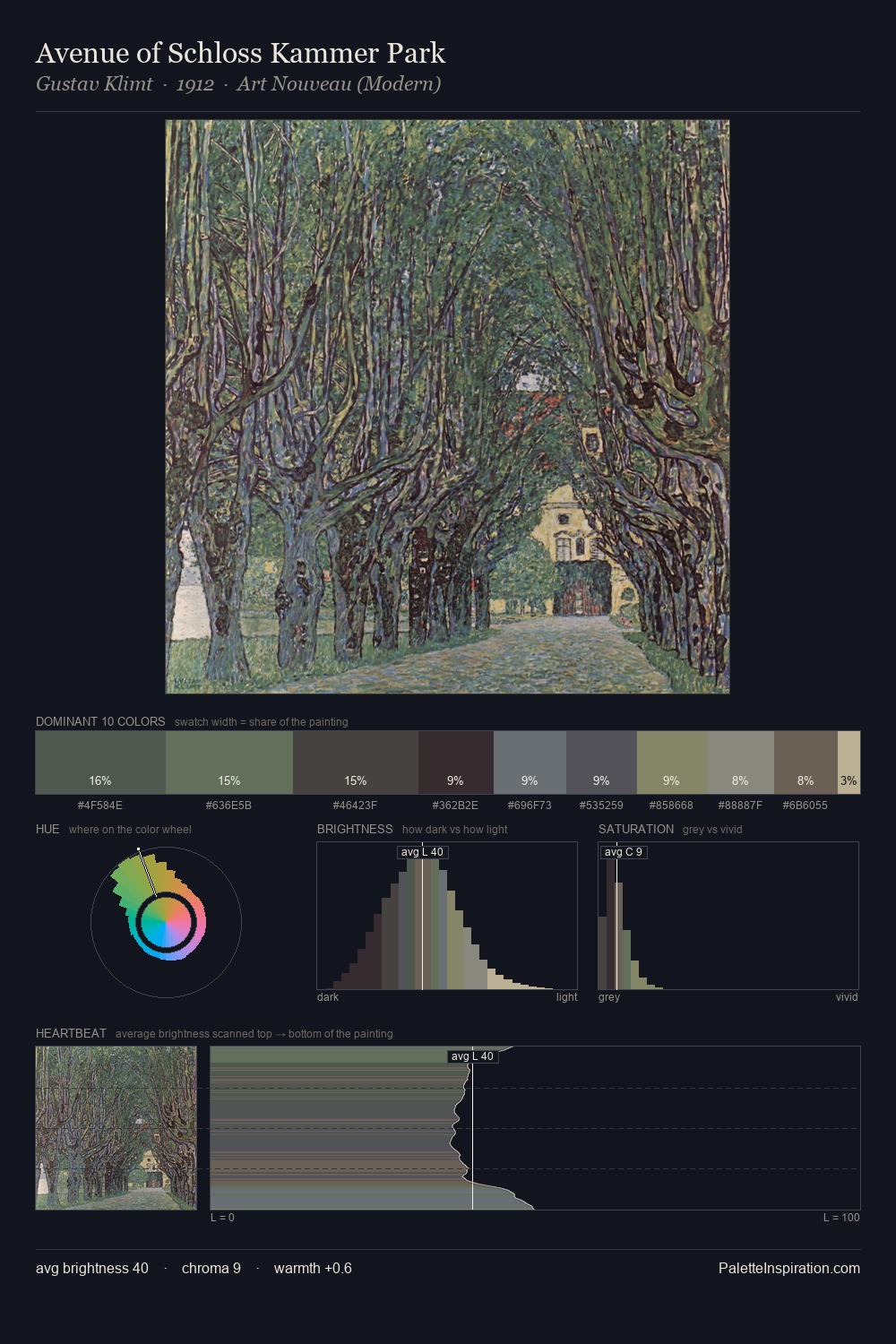Image resolution: width=896 pixels, height=1344 pixels.
Task: Click the SATURATION section heading
Action: (636, 829)
